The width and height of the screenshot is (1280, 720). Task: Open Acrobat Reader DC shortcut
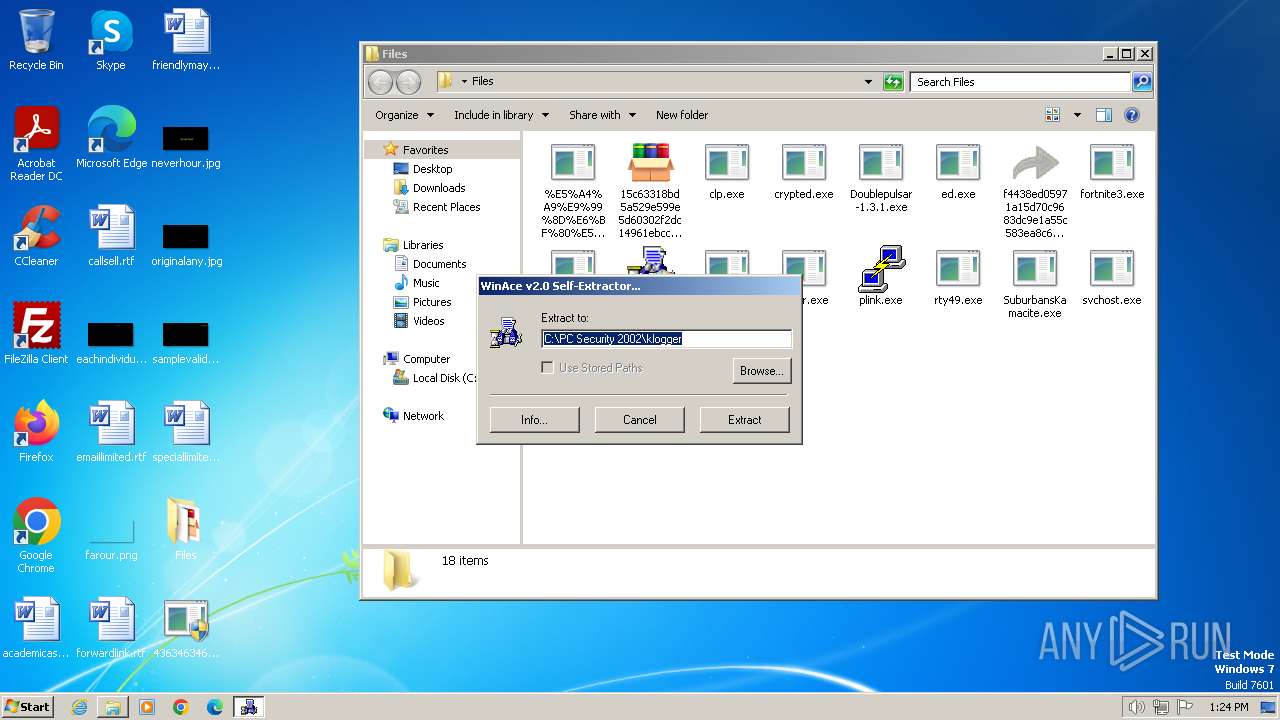pyautogui.click(x=36, y=144)
